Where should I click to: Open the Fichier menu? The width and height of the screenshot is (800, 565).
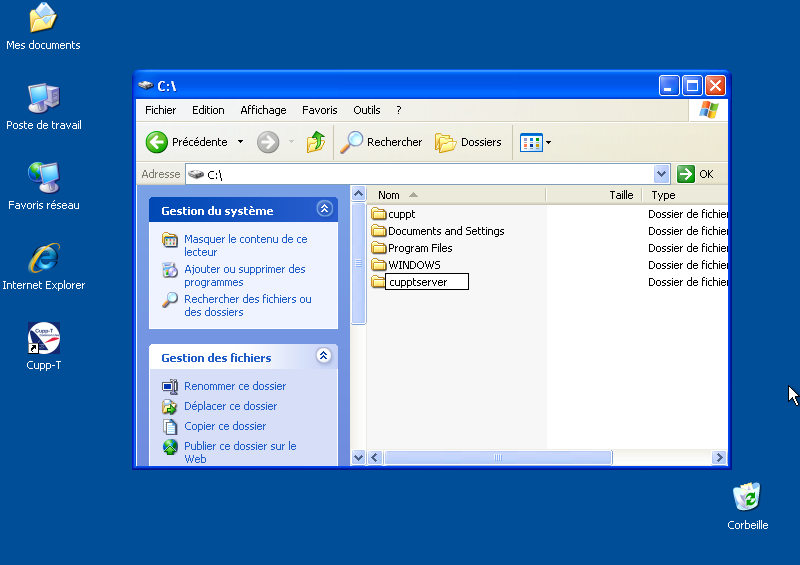pyautogui.click(x=160, y=110)
